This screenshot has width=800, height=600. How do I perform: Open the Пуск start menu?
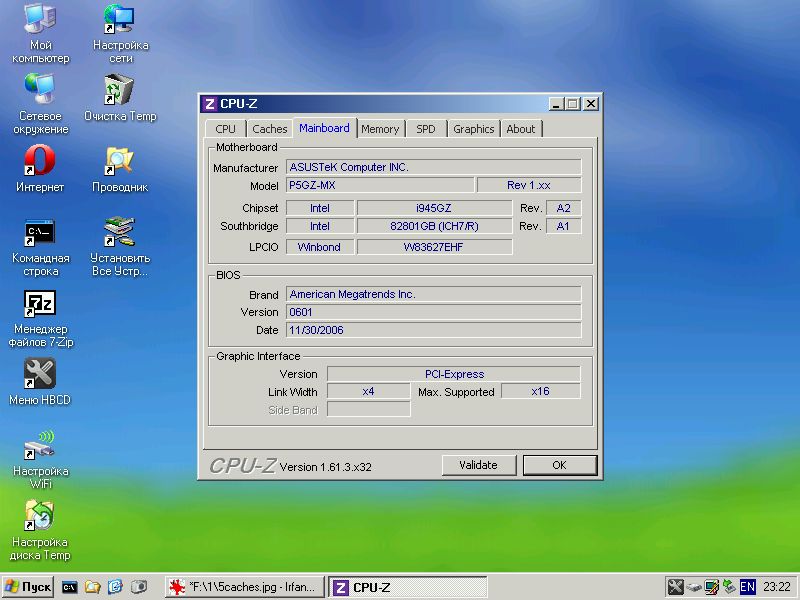(28, 587)
